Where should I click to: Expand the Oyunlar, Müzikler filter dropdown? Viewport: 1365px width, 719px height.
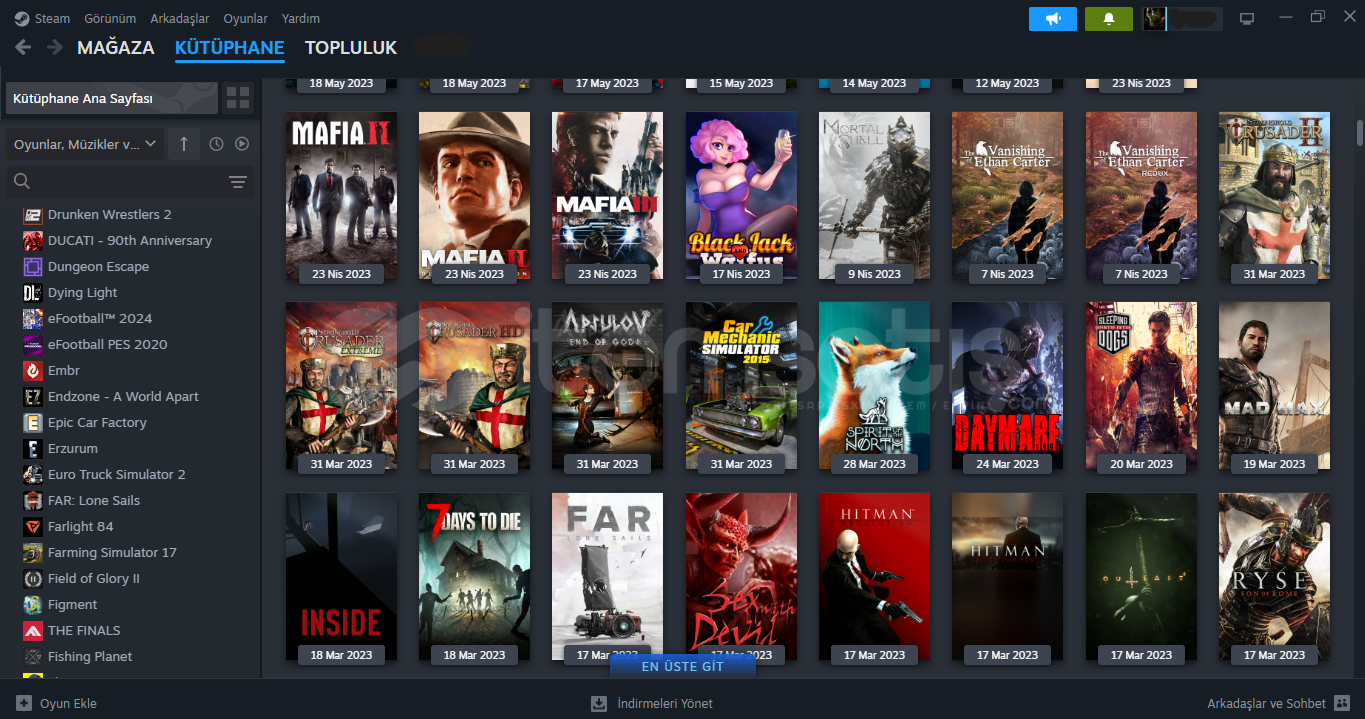[x=84, y=144]
